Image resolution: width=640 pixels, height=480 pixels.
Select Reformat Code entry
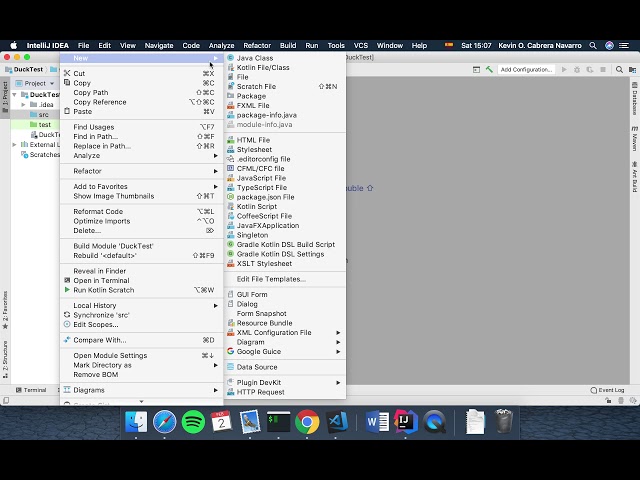[x=141, y=211]
